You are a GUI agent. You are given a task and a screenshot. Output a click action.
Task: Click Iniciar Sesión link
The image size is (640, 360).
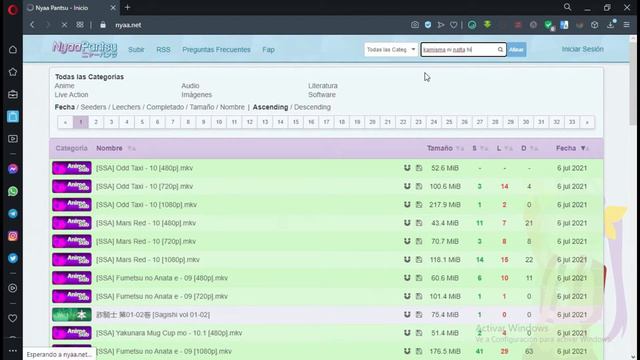(582, 49)
